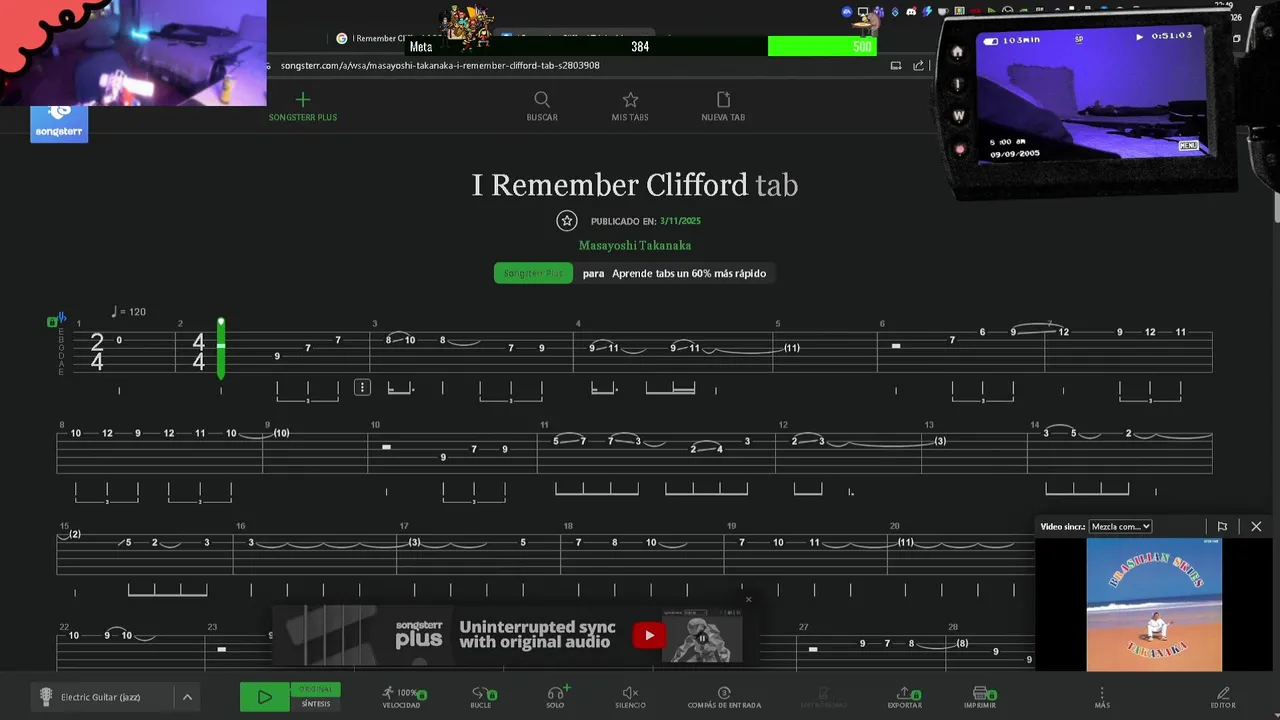Toggle the Bucle loop mode

[x=481, y=697]
